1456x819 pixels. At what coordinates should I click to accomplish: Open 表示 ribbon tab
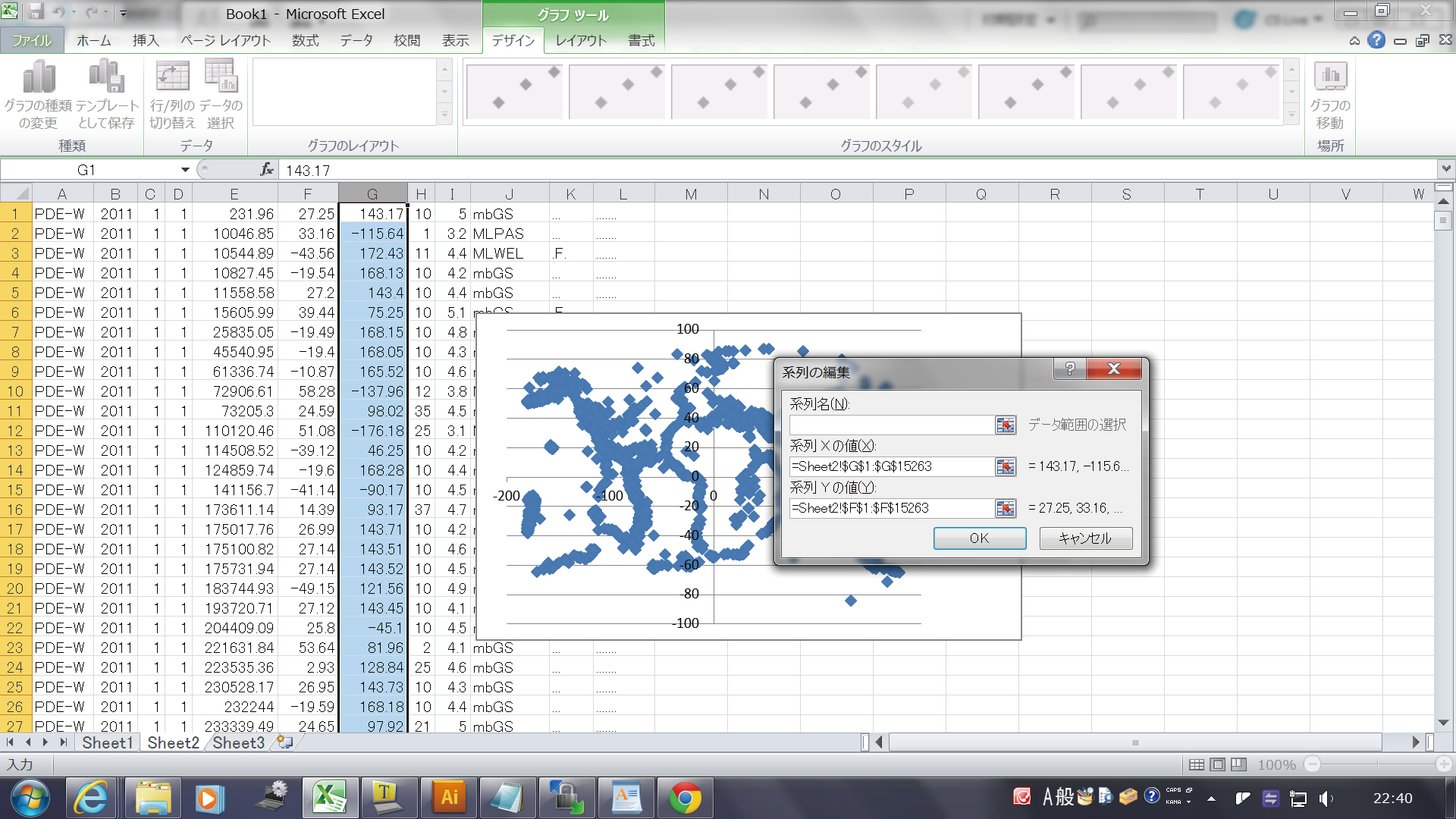pos(456,41)
